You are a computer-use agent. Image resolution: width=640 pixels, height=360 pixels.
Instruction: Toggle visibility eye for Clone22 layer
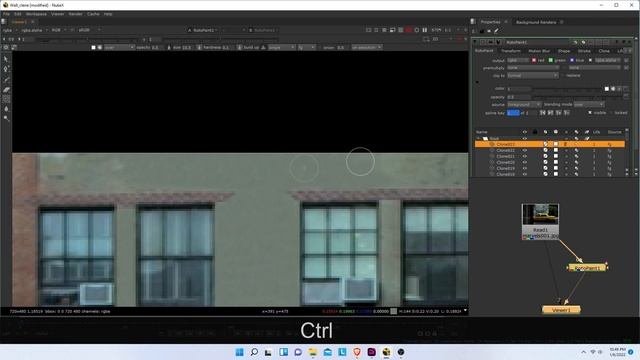click(524, 150)
